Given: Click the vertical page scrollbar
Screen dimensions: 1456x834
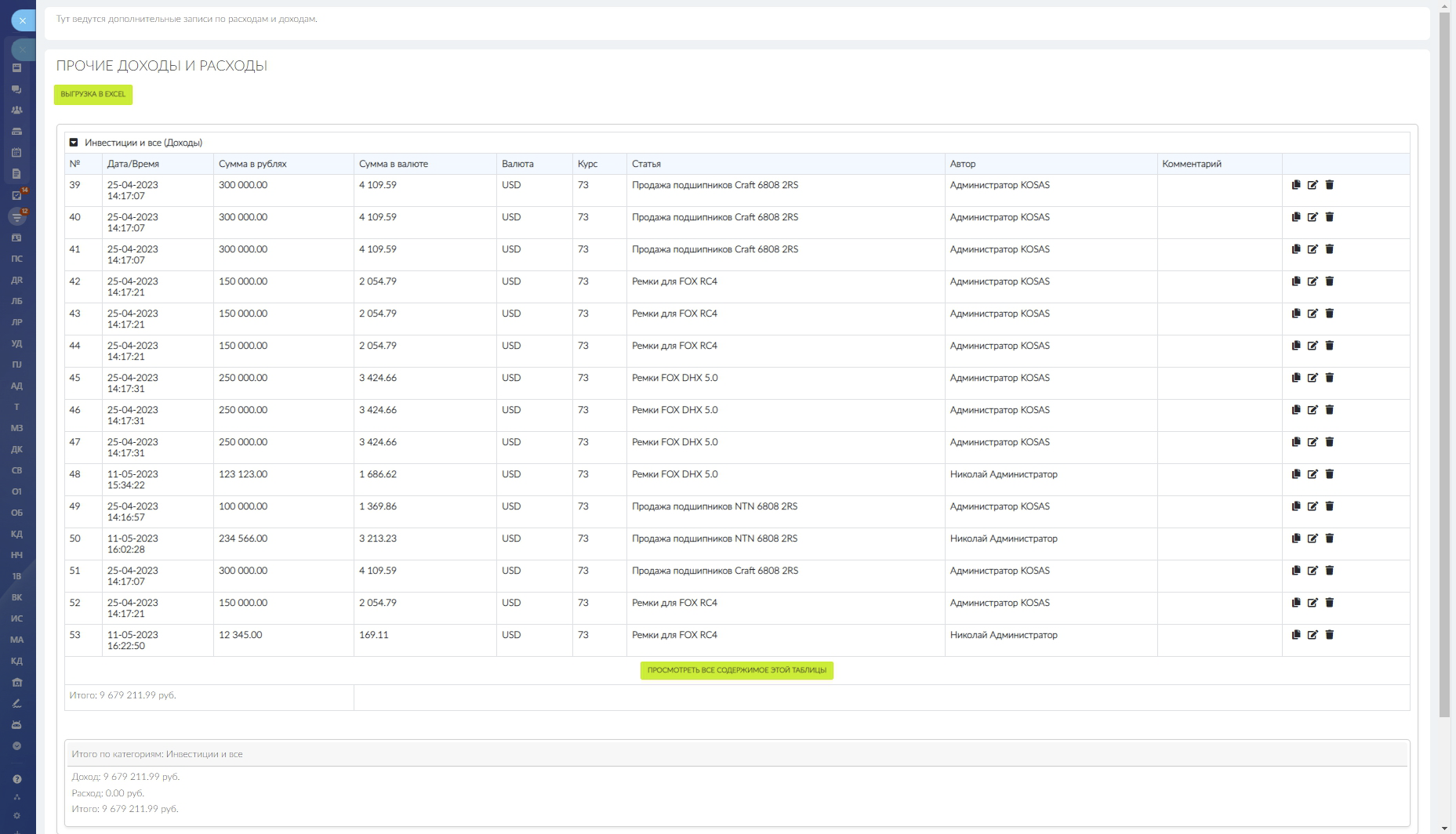Looking at the screenshot, I should coord(1444,364).
